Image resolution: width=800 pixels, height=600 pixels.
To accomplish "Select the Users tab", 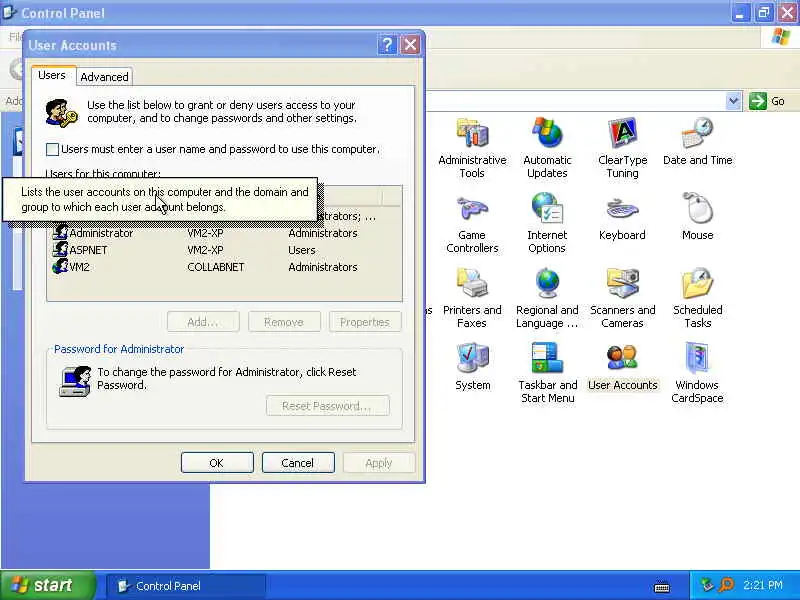I will point(52,75).
